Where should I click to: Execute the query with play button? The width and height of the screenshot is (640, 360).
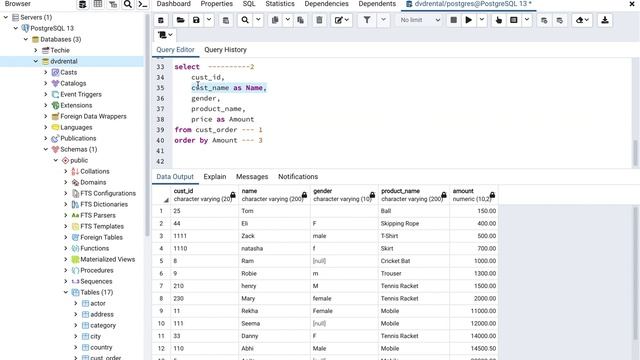pyautogui.click(x=469, y=20)
